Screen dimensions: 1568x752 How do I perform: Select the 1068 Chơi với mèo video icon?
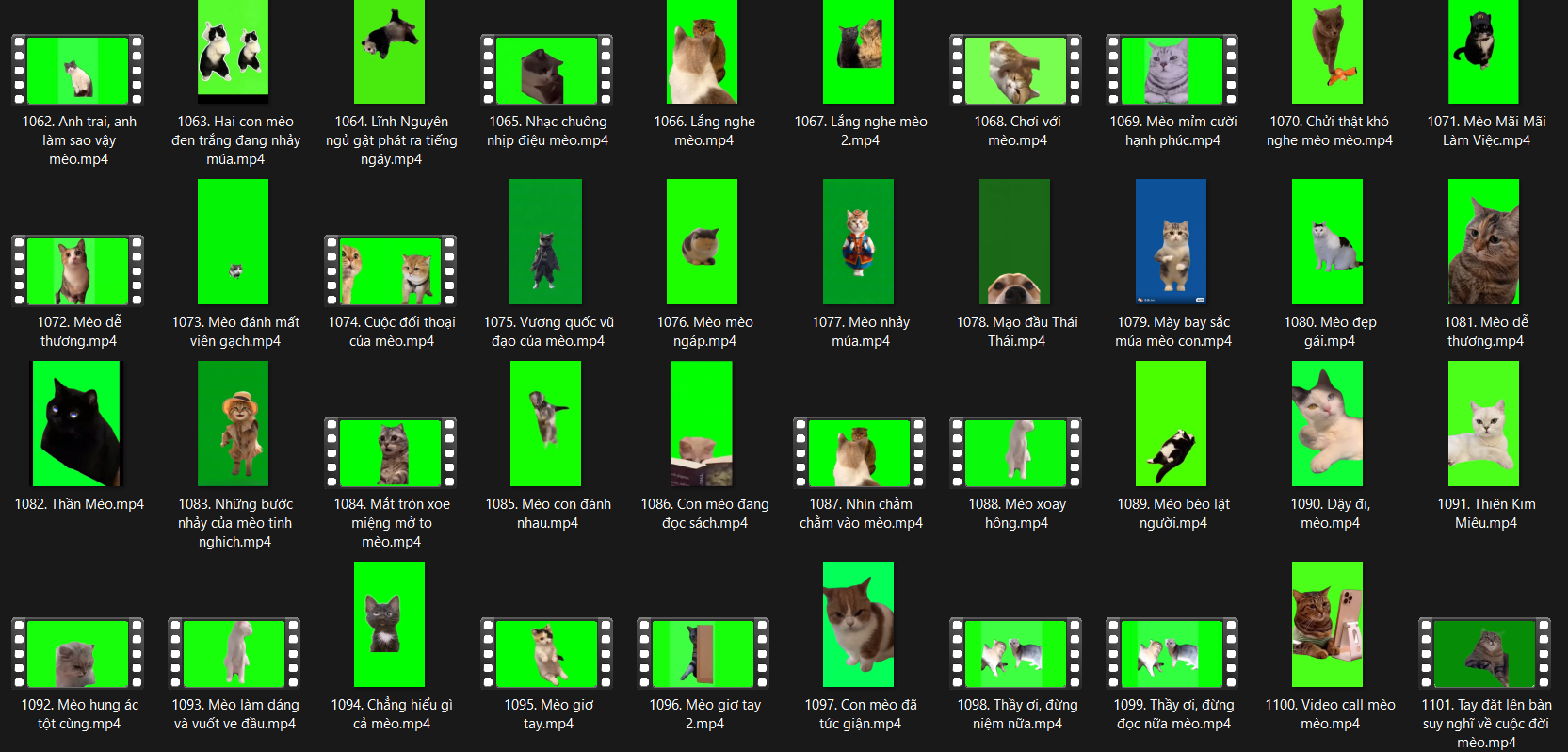[1015, 70]
